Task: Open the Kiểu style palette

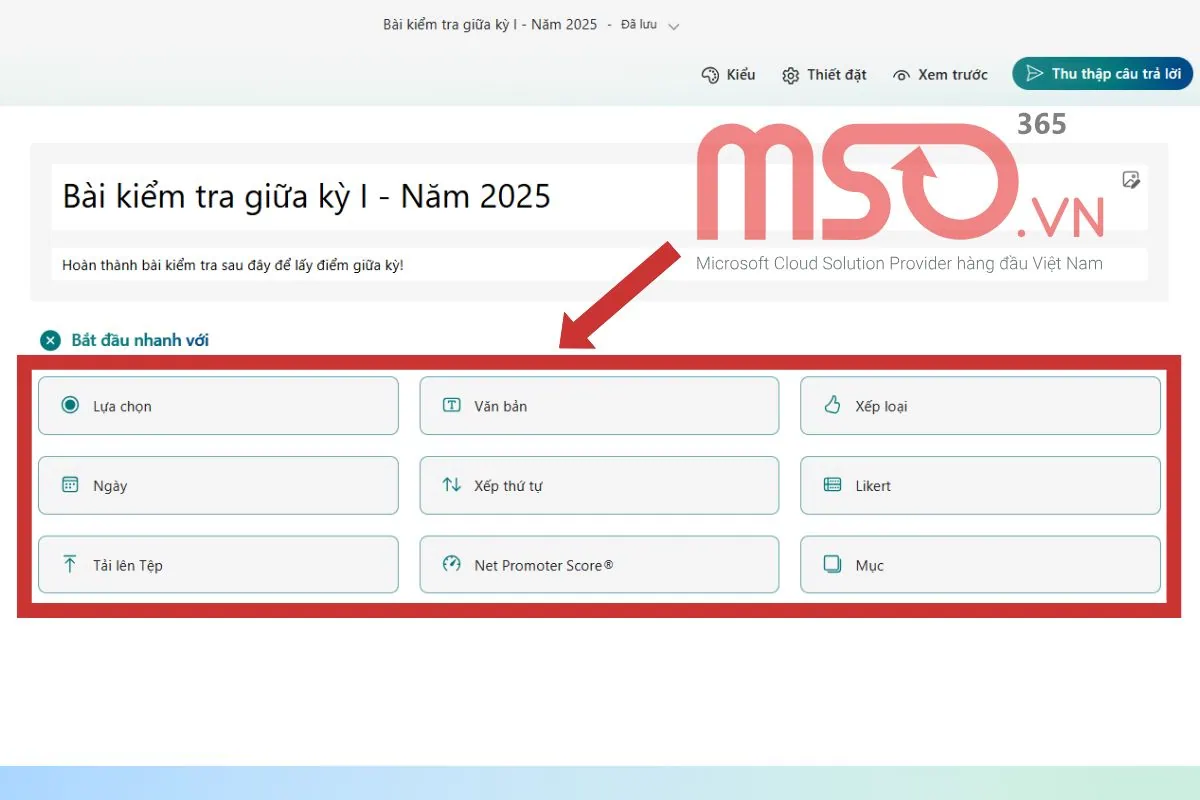Action: click(728, 75)
